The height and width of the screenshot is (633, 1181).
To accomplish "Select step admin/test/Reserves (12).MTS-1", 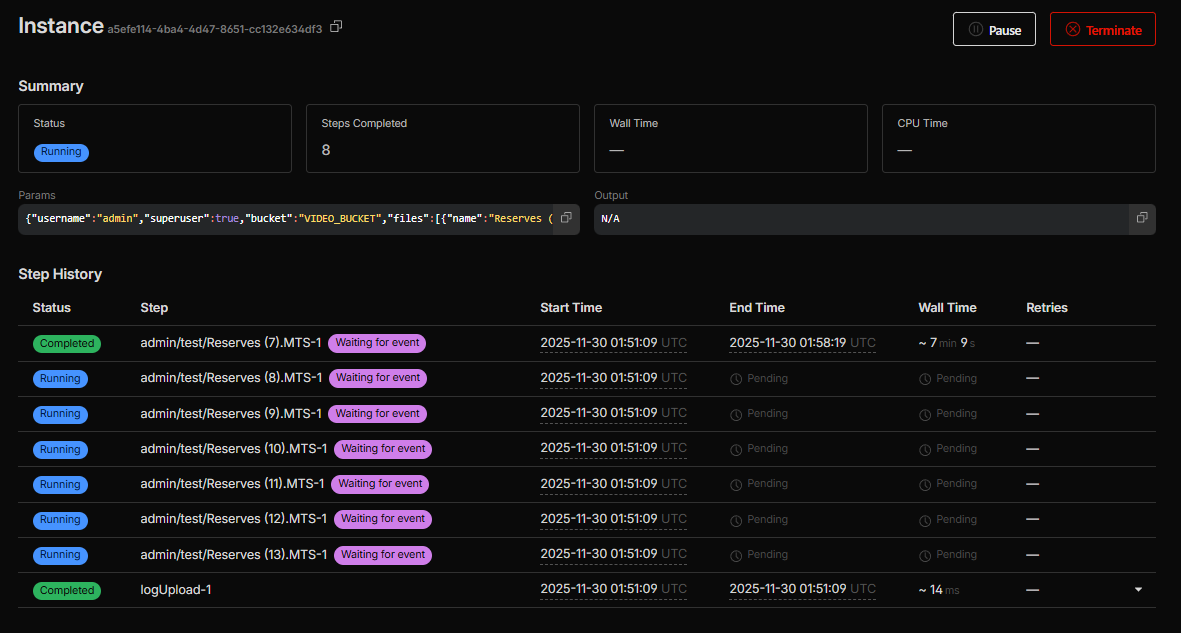I will [234, 519].
